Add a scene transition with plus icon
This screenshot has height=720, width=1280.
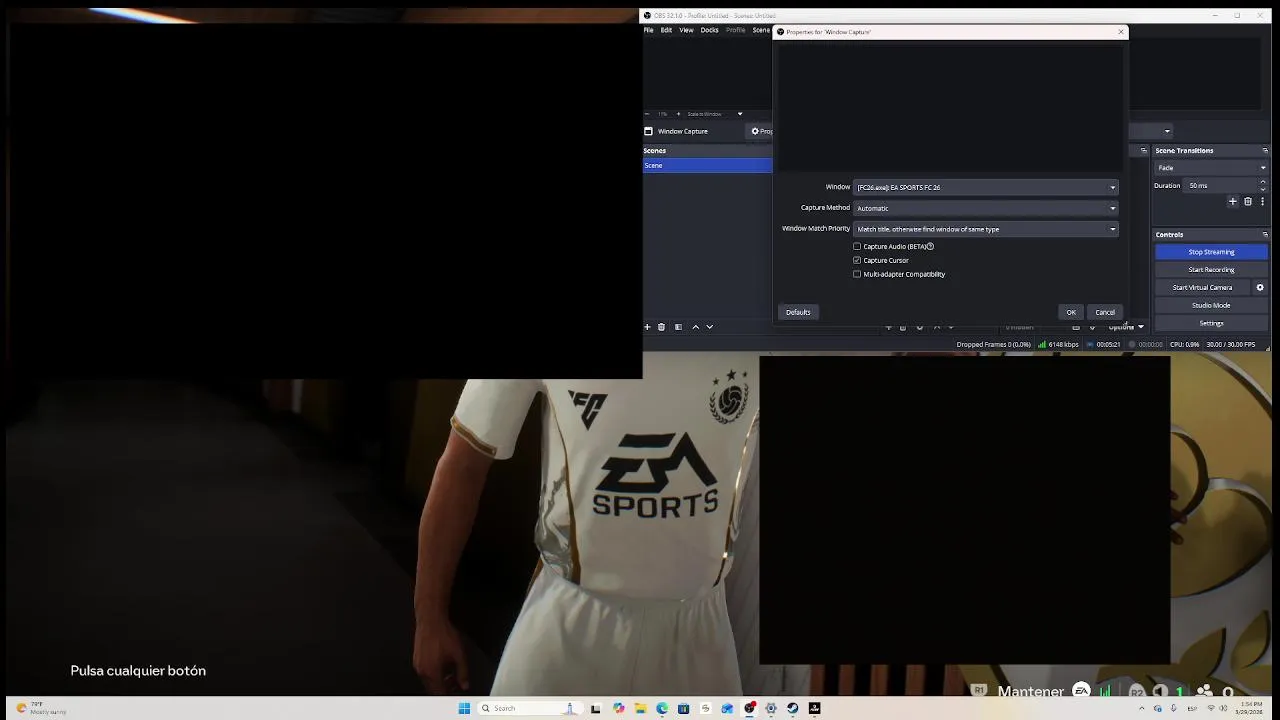1232,202
